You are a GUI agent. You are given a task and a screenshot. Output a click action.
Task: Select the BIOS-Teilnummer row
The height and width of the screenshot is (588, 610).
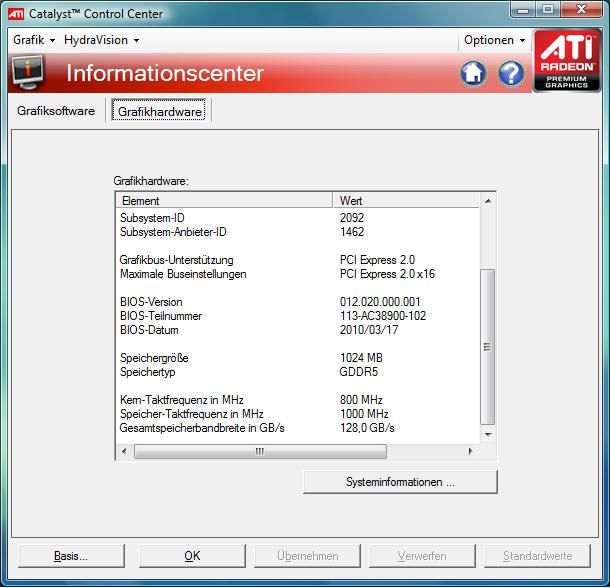(x=298, y=316)
